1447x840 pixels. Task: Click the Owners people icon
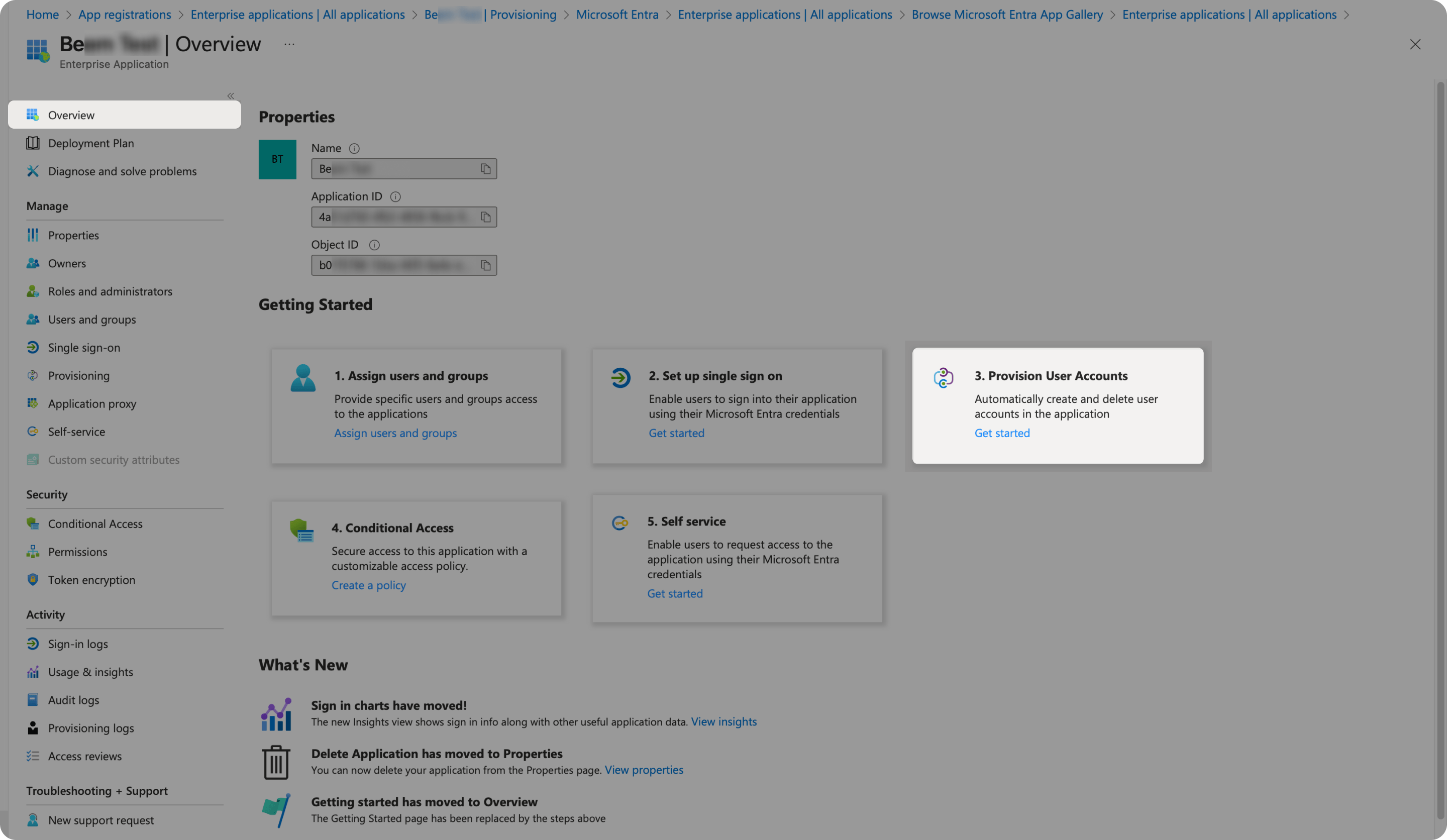[33, 263]
